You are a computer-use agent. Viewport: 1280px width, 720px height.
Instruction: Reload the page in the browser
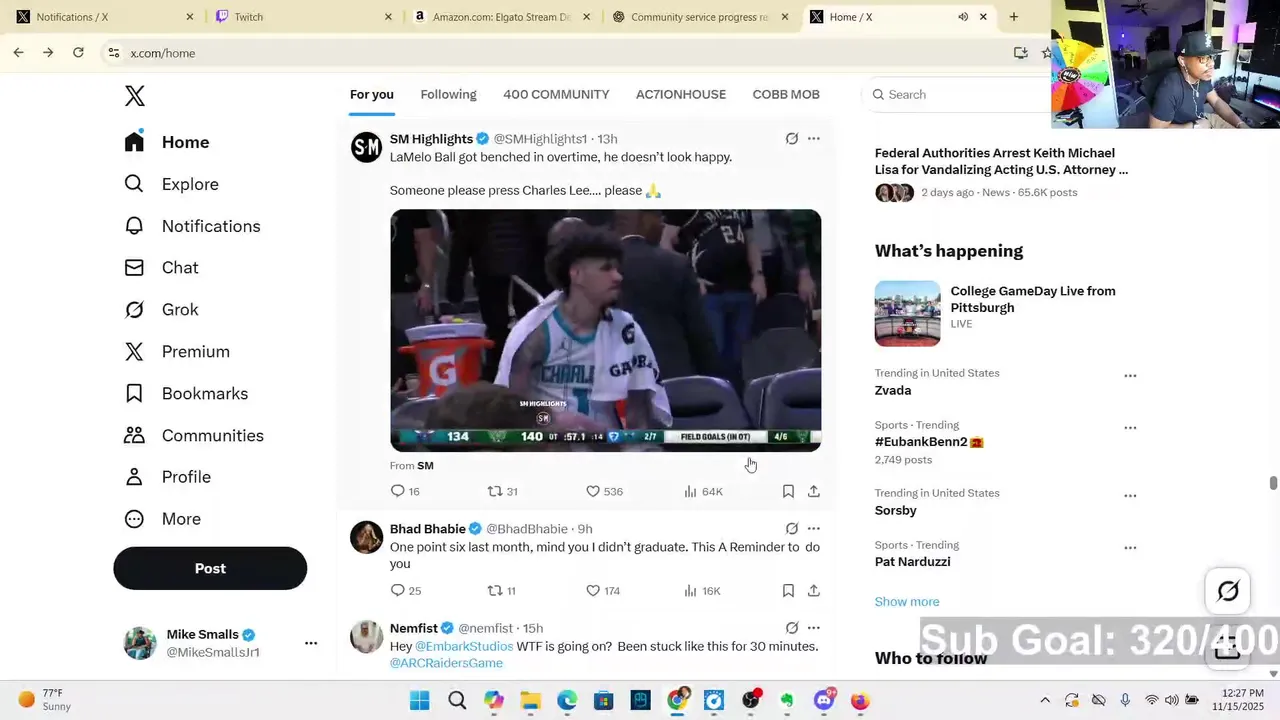pos(78,53)
